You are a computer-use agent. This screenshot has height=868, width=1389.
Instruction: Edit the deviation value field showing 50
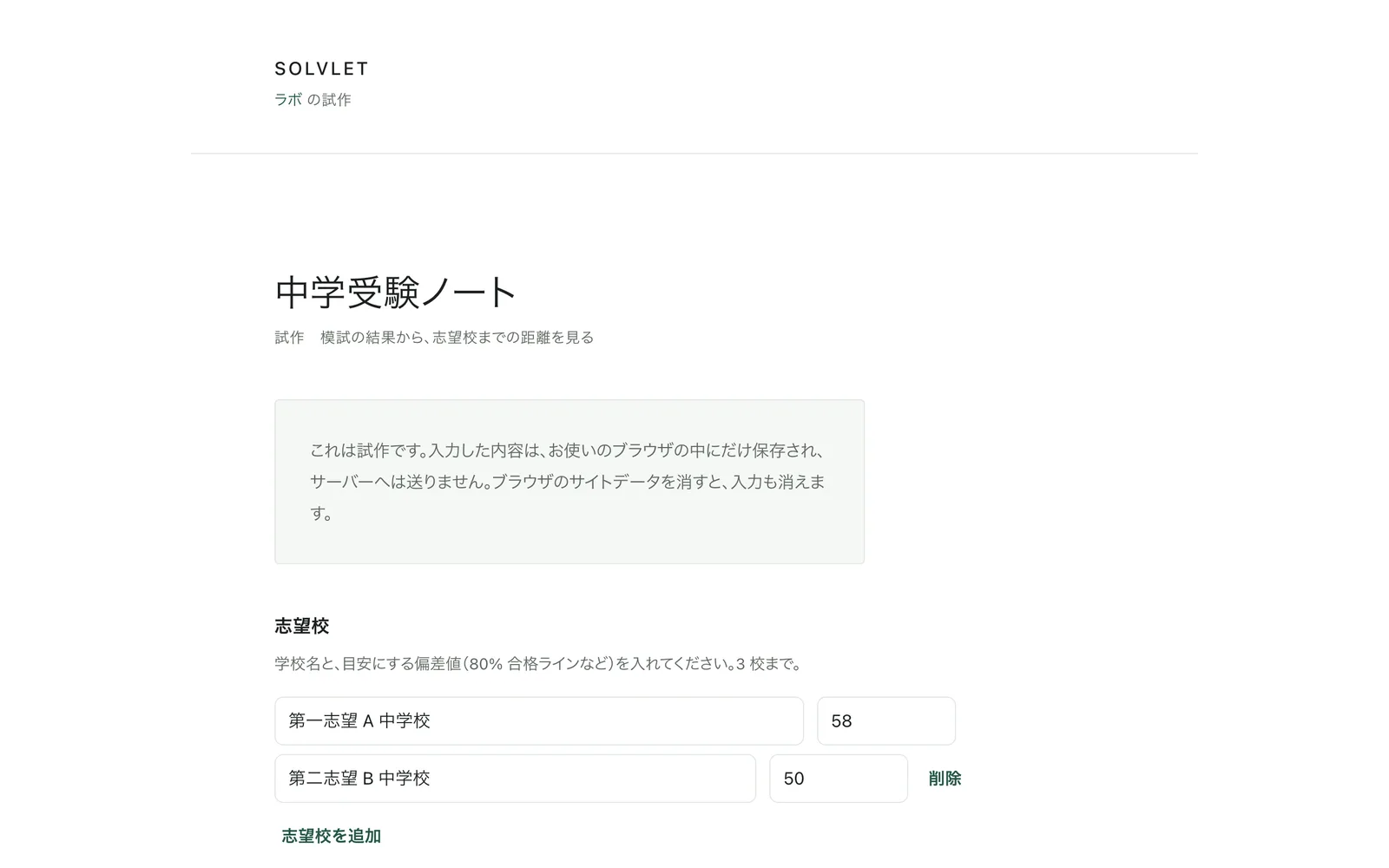coord(839,779)
